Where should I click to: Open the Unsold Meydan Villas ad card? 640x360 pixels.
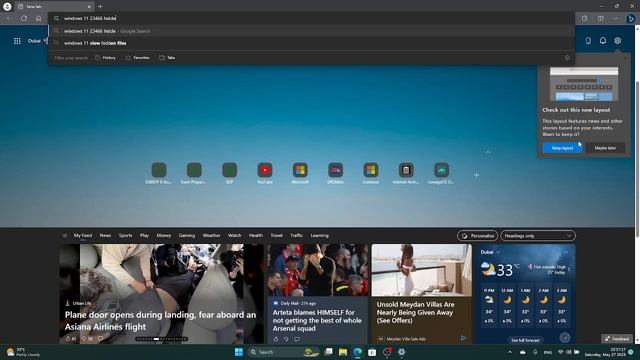pyautogui.click(x=422, y=294)
